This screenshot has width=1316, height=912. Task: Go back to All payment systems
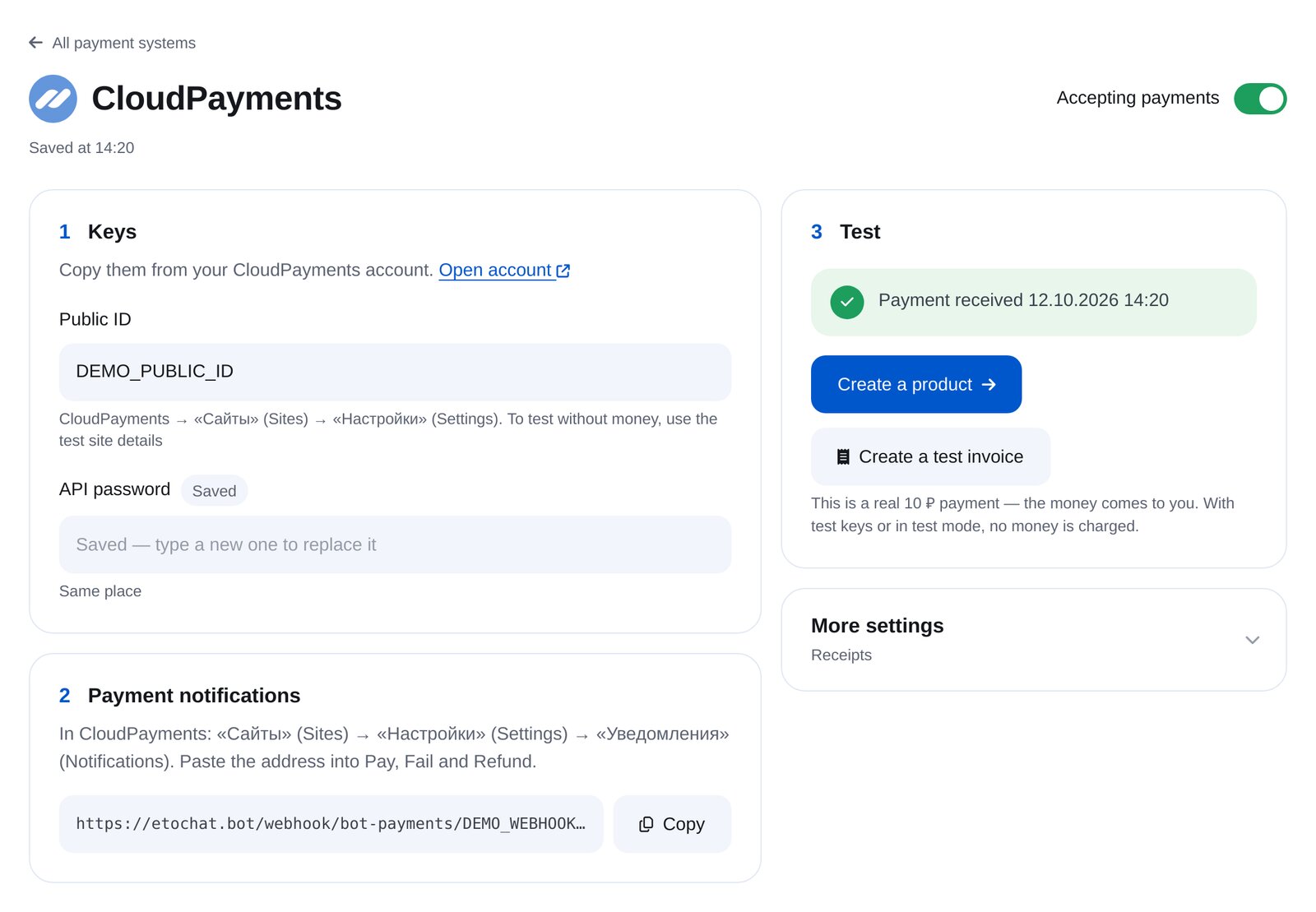point(112,43)
